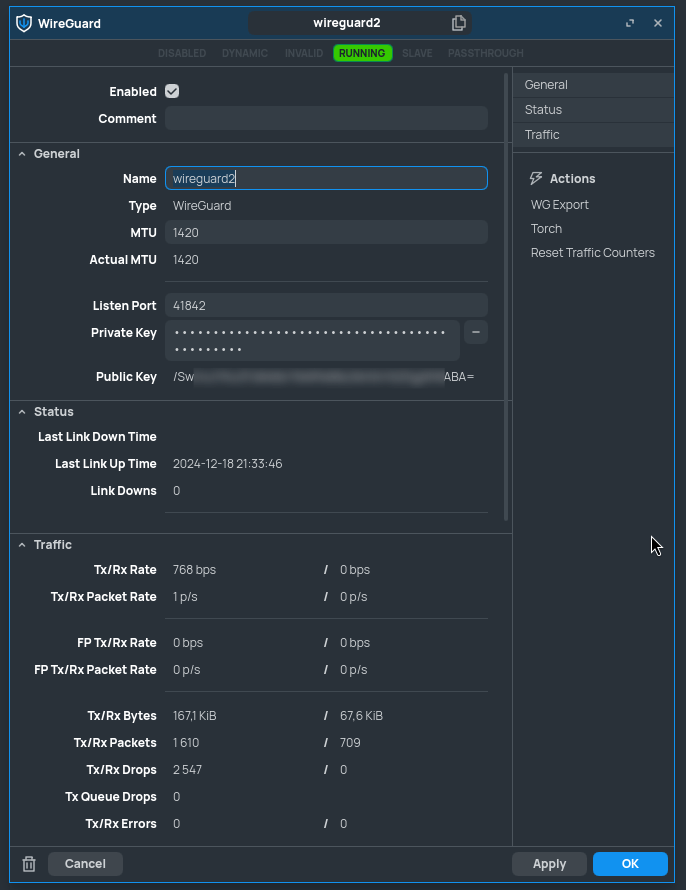Image resolution: width=686 pixels, height=890 pixels.
Task: Click the Type value WireGuard
Action: [x=202, y=206]
